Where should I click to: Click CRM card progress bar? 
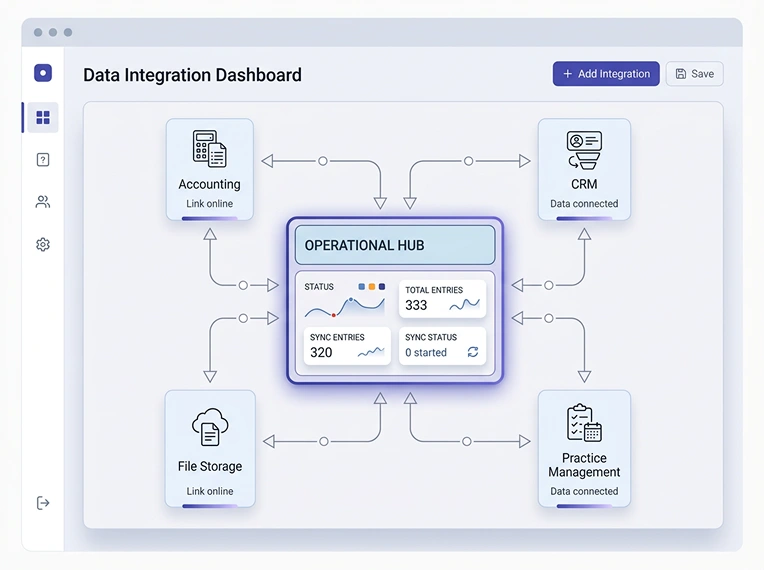tap(584, 219)
